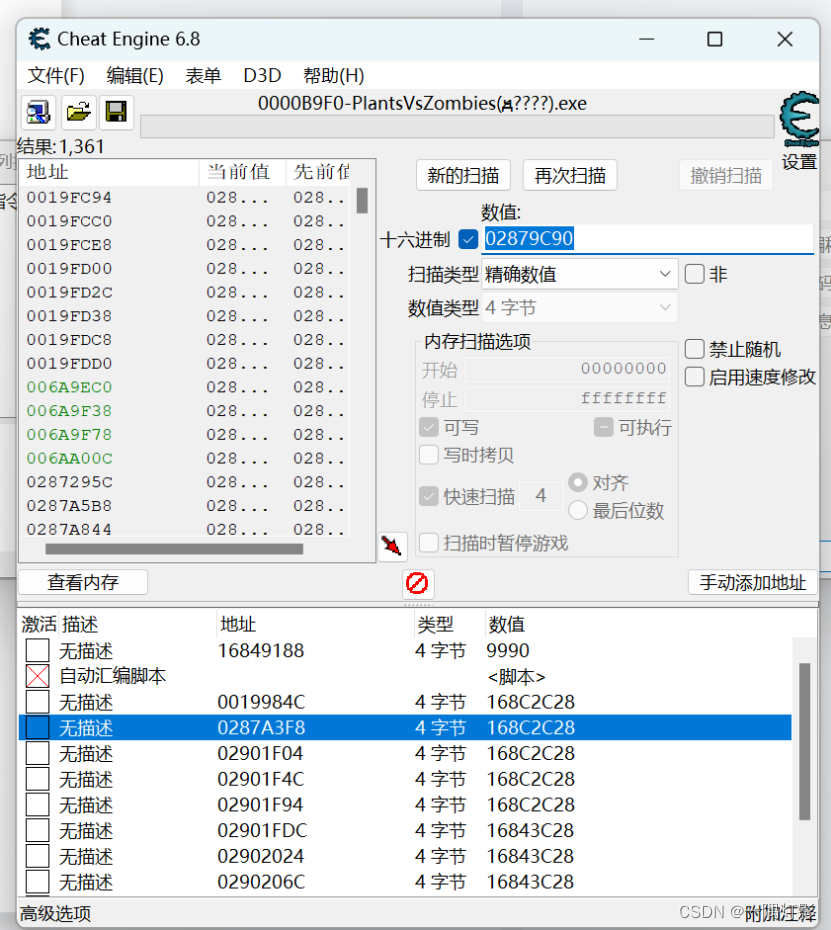
Task: Click value 9990 in address table
Action: click(508, 651)
